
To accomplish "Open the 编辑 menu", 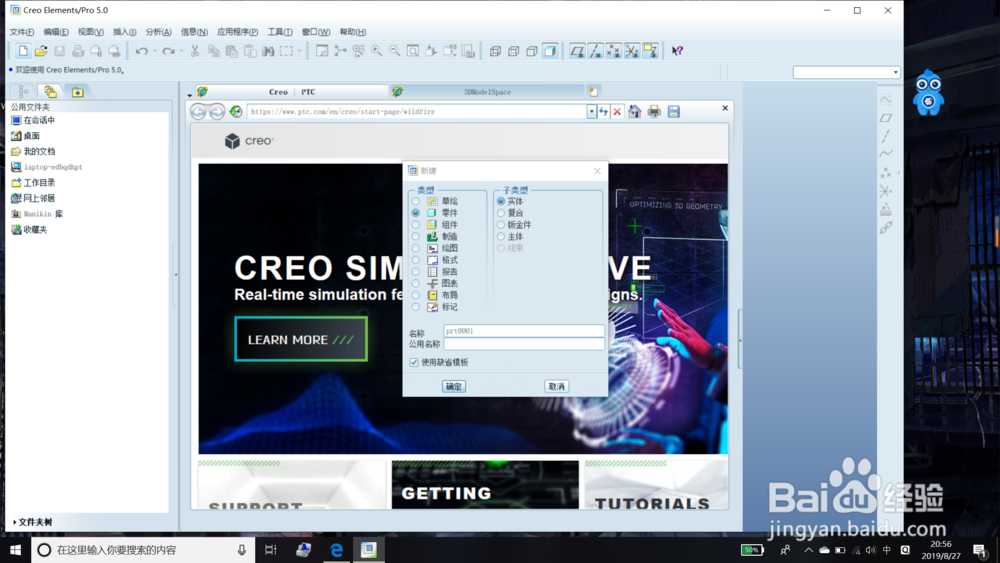I will point(55,32).
